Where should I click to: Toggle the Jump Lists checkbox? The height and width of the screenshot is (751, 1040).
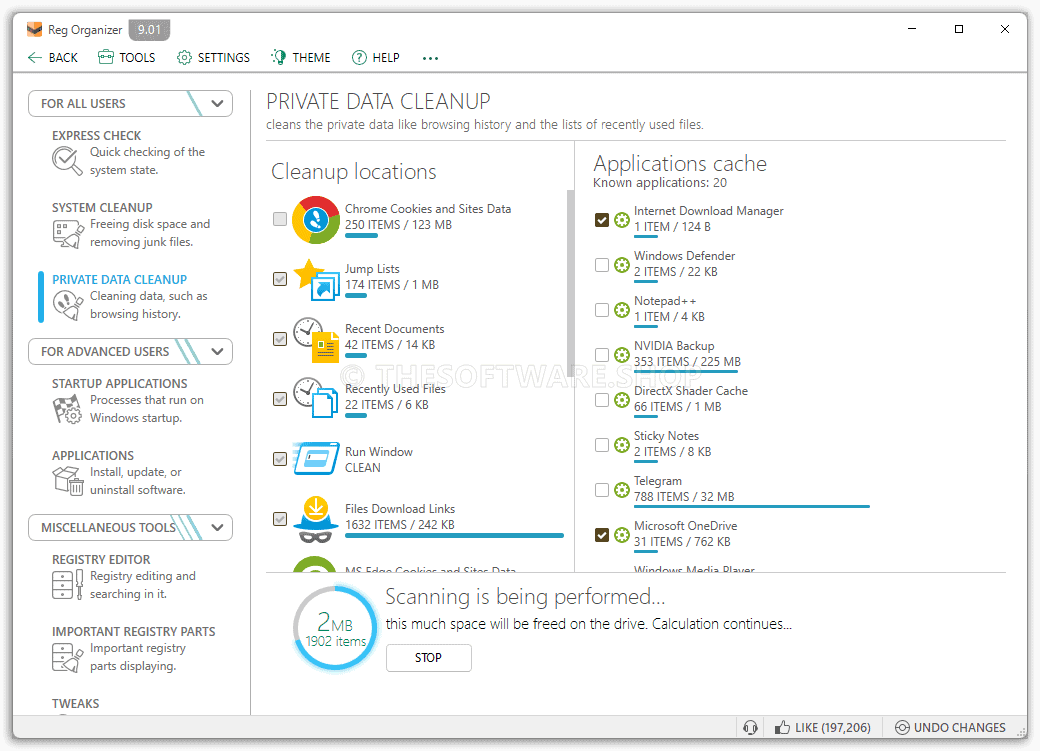click(x=280, y=279)
